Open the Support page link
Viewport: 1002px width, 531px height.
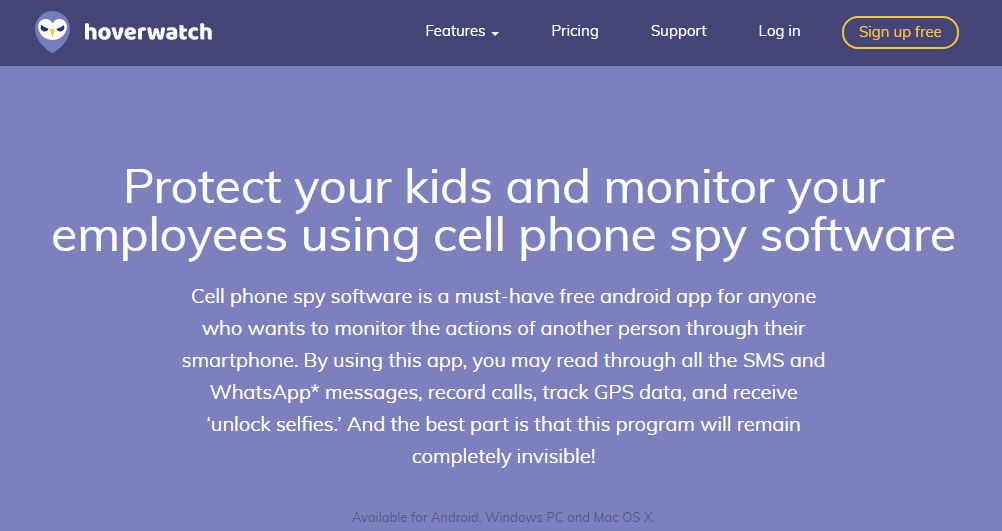(678, 31)
